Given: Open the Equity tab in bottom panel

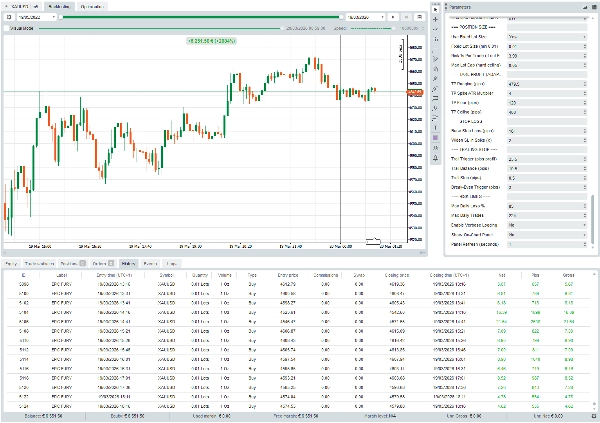Looking at the screenshot, I should [x=12, y=263].
